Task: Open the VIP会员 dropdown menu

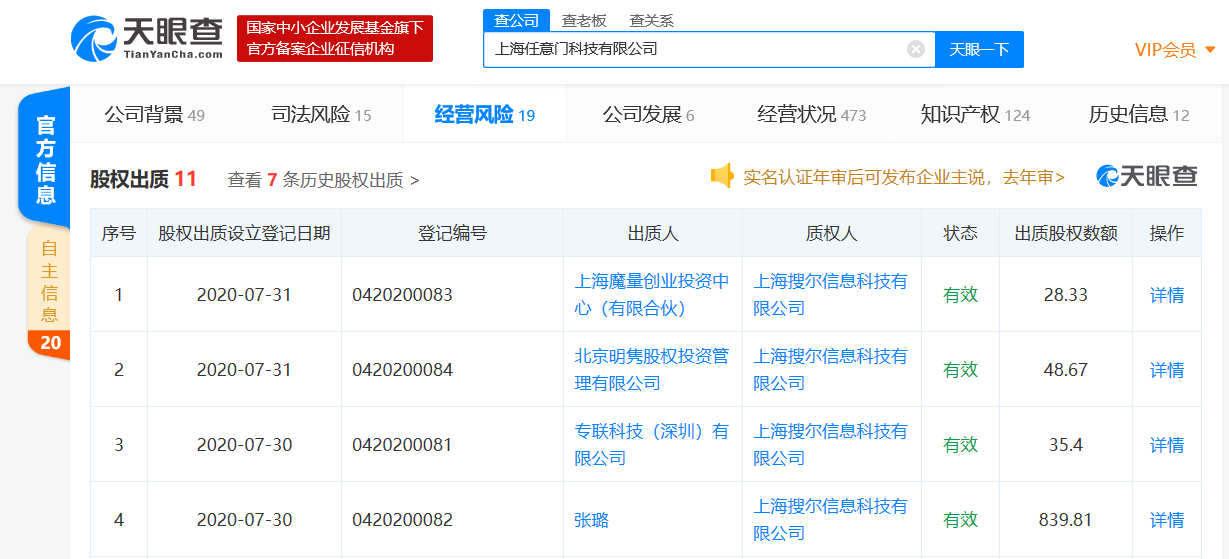Action: 1174,50
